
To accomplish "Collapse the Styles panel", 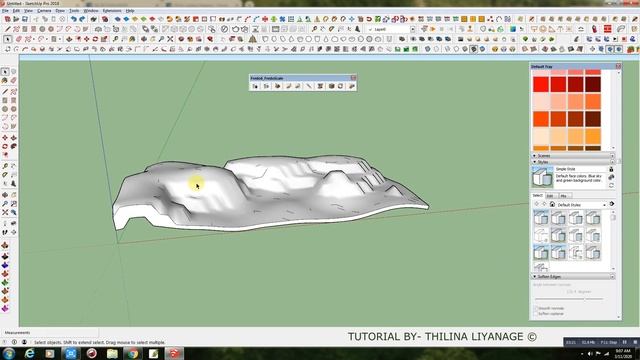I will 535,162.
